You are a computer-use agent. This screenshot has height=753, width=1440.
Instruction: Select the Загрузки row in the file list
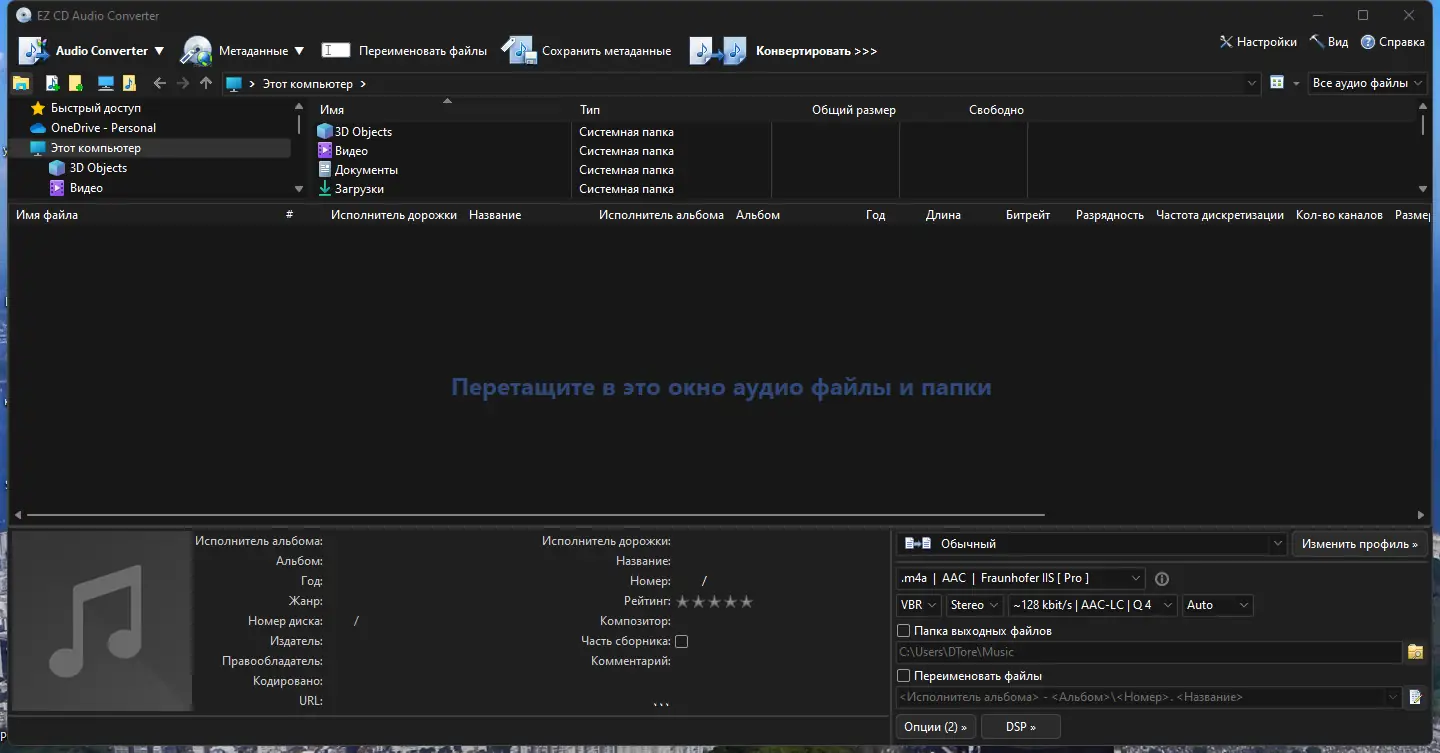coord(361,188)
